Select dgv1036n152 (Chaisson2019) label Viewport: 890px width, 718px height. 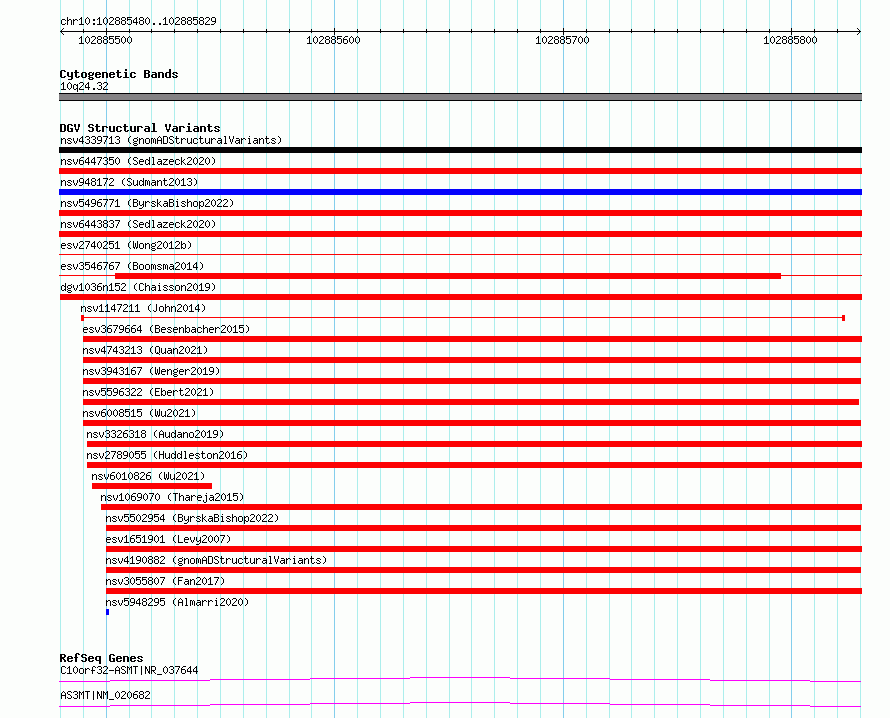point(138,287)
